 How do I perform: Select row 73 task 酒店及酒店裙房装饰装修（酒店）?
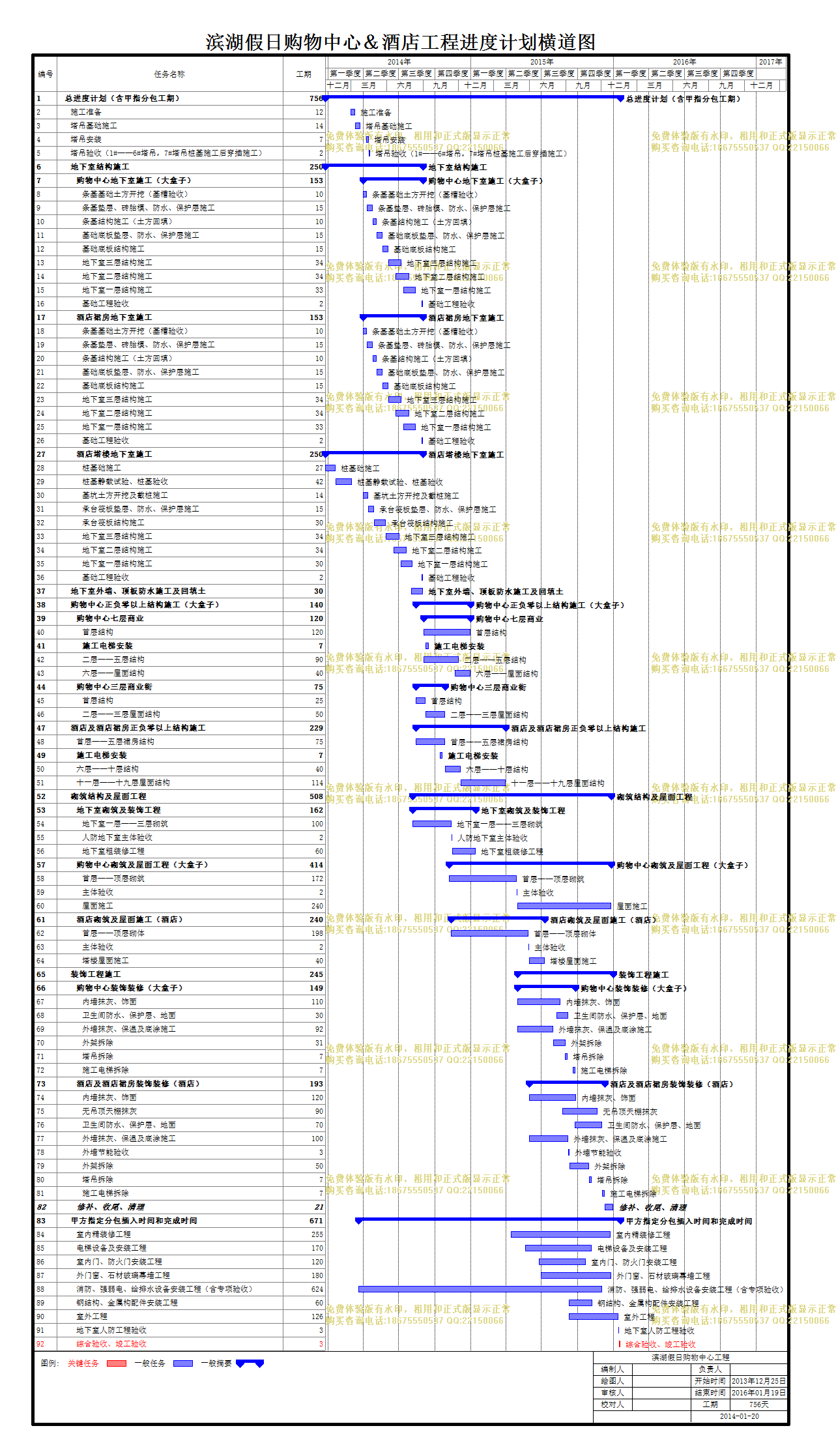[138, 1084]
